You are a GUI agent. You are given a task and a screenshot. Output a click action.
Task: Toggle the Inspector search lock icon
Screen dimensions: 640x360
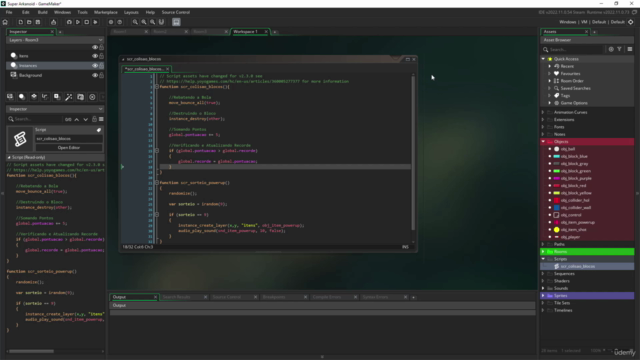click(x=94, y=119)
